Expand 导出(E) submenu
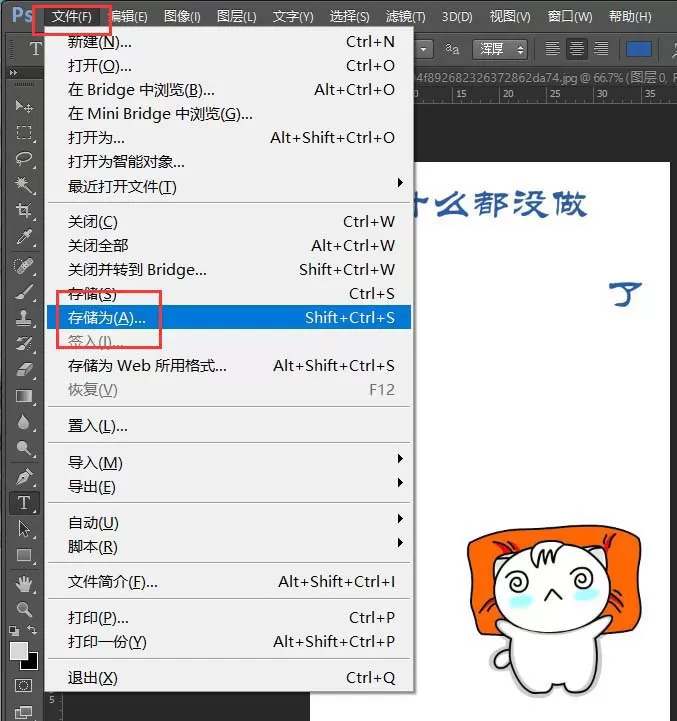This screenshot has height=721, width=677. point(229,486)
